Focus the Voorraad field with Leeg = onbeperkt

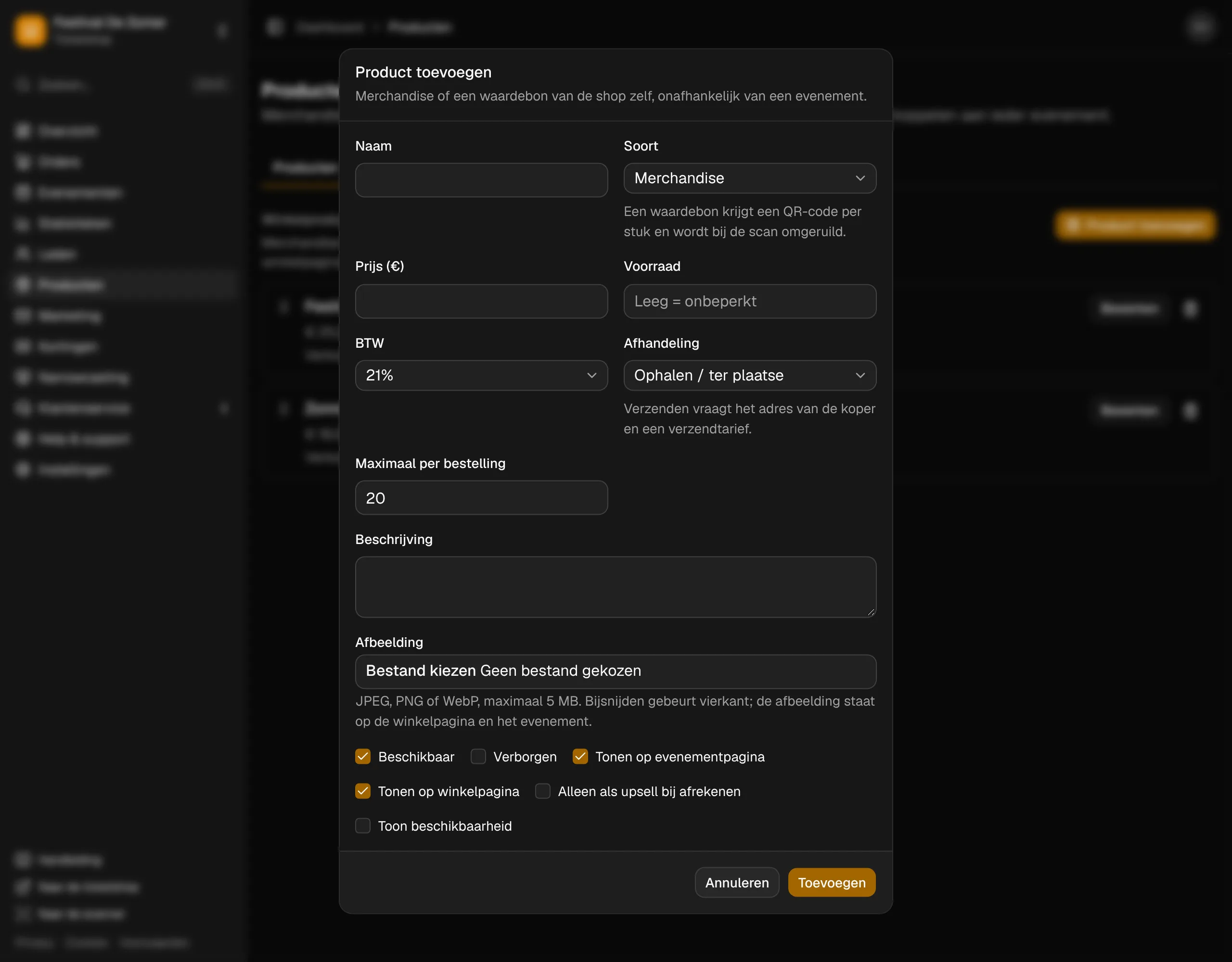750,301
